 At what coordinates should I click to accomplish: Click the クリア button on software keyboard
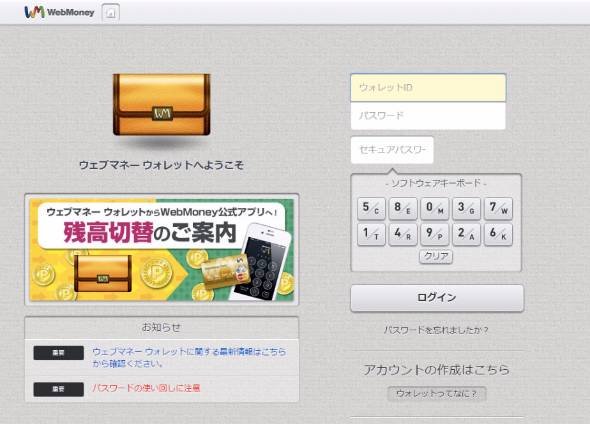[x=436, y=256]
